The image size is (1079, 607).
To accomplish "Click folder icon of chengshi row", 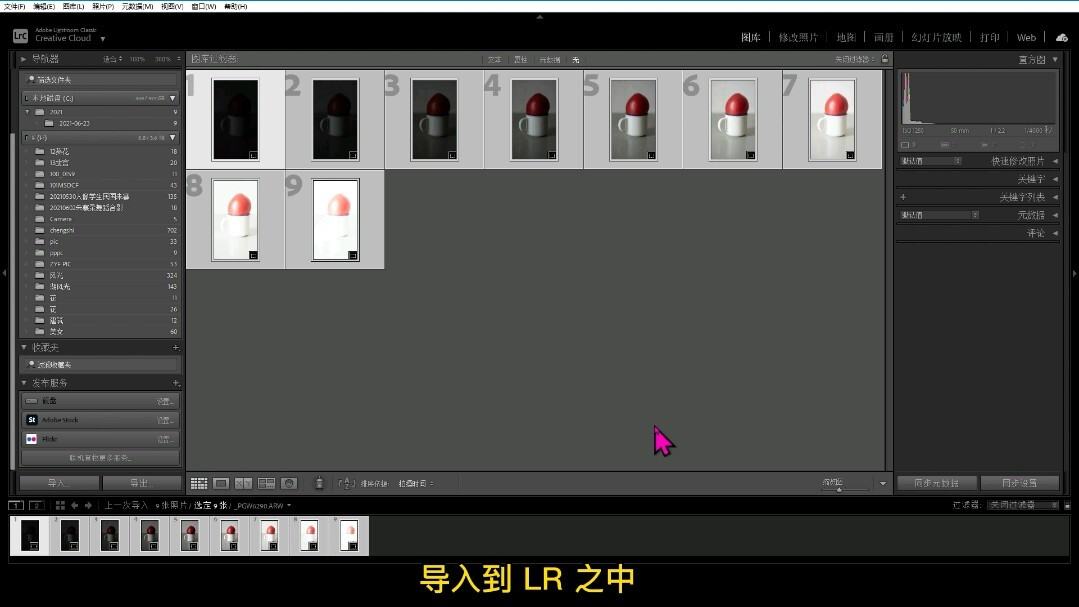I will [40, 230].
